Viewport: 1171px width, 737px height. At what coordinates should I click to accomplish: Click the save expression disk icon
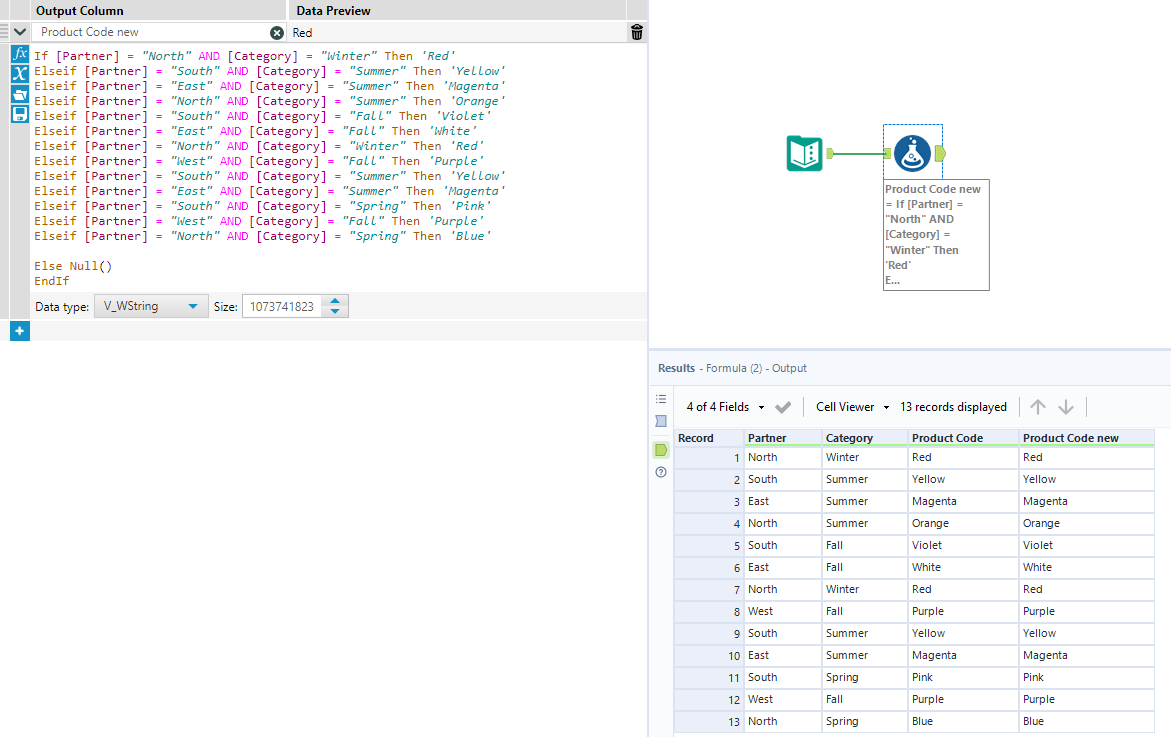(x=19, y=114)
